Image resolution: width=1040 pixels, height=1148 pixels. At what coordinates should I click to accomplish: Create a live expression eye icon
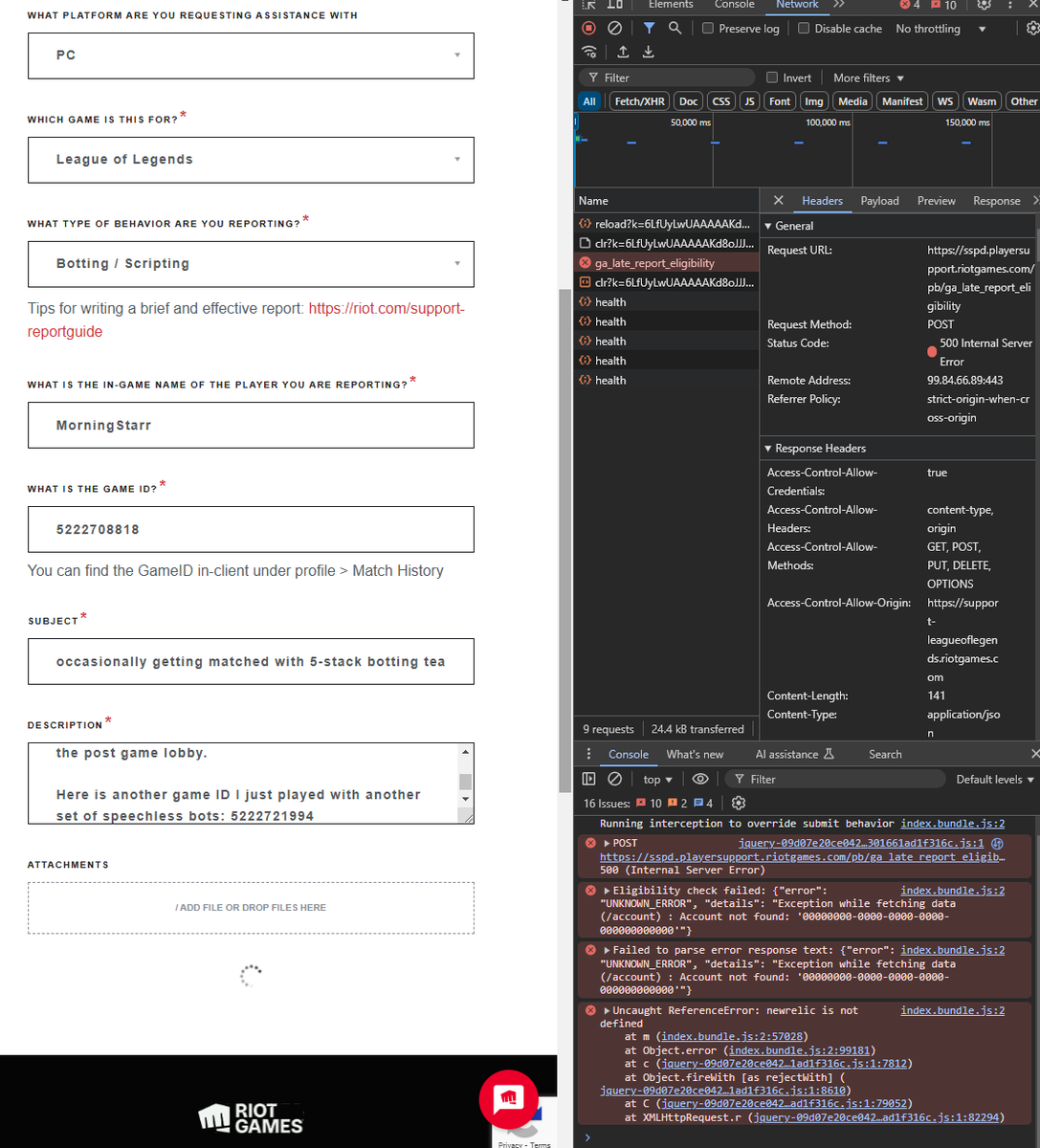pos(700,779)
